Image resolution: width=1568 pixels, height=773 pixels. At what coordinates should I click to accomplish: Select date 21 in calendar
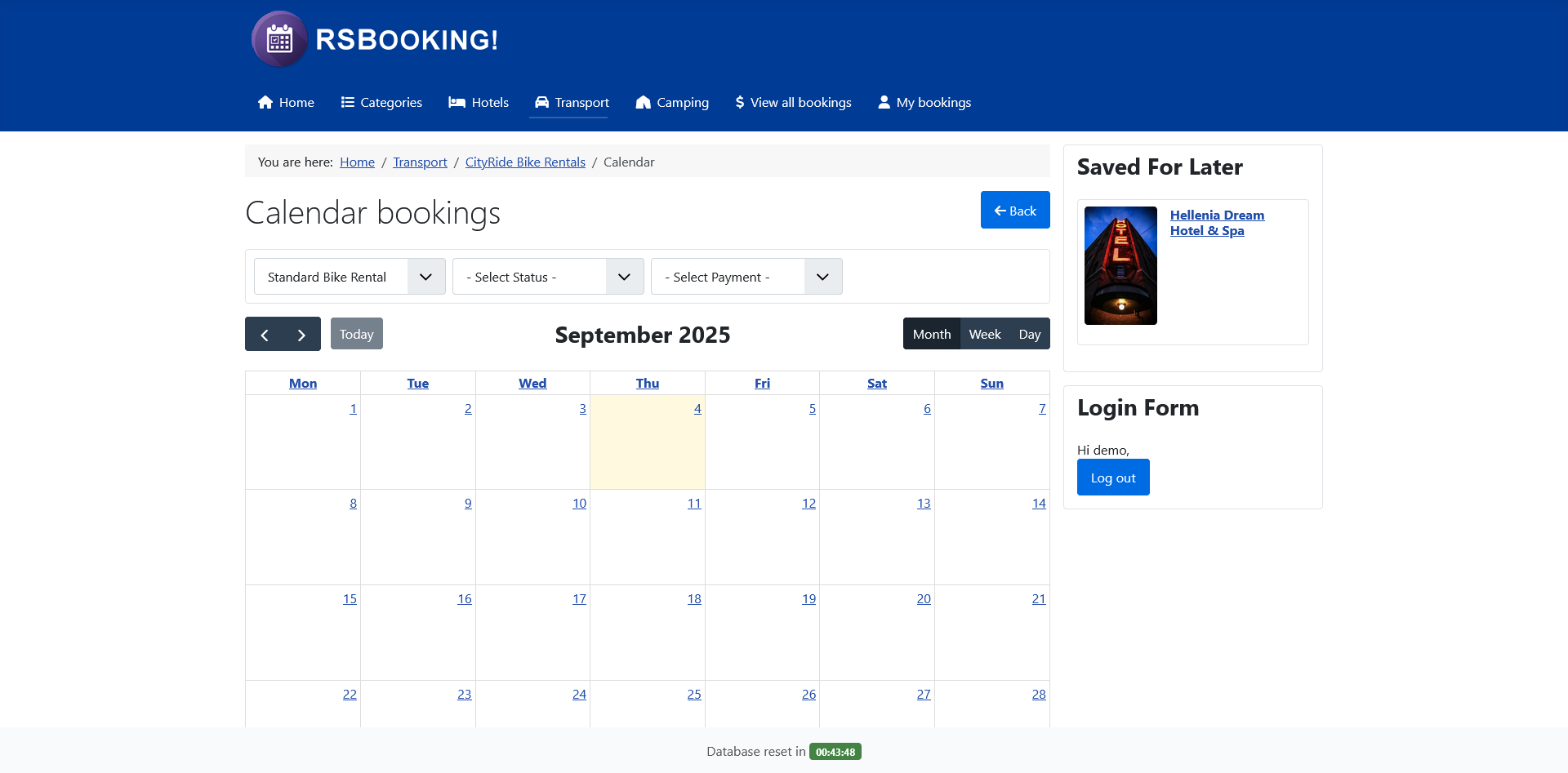point(1039,598)
